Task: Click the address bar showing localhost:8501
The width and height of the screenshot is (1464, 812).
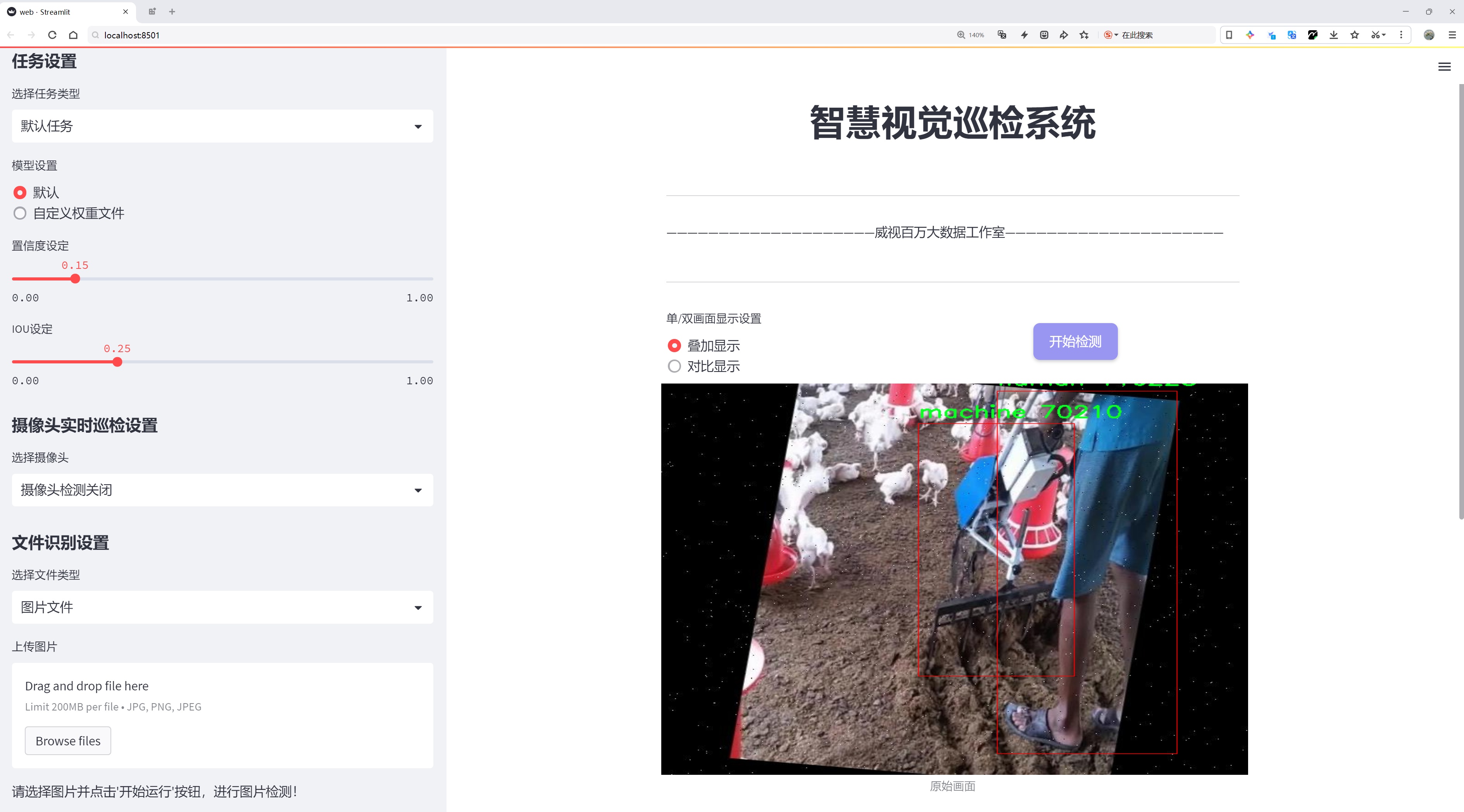Action: point(512,34)
